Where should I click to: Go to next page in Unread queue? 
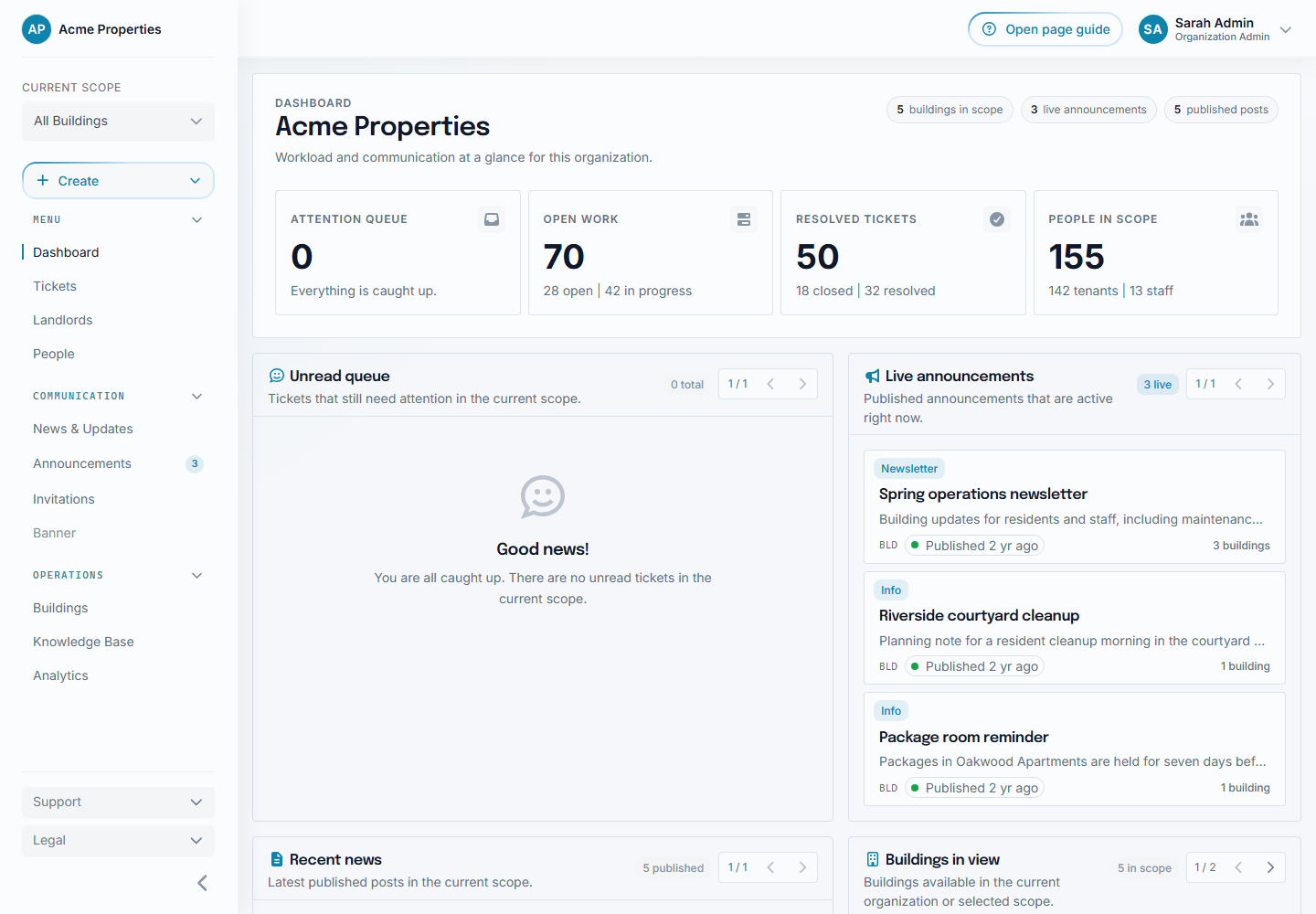tap(802, 384)
